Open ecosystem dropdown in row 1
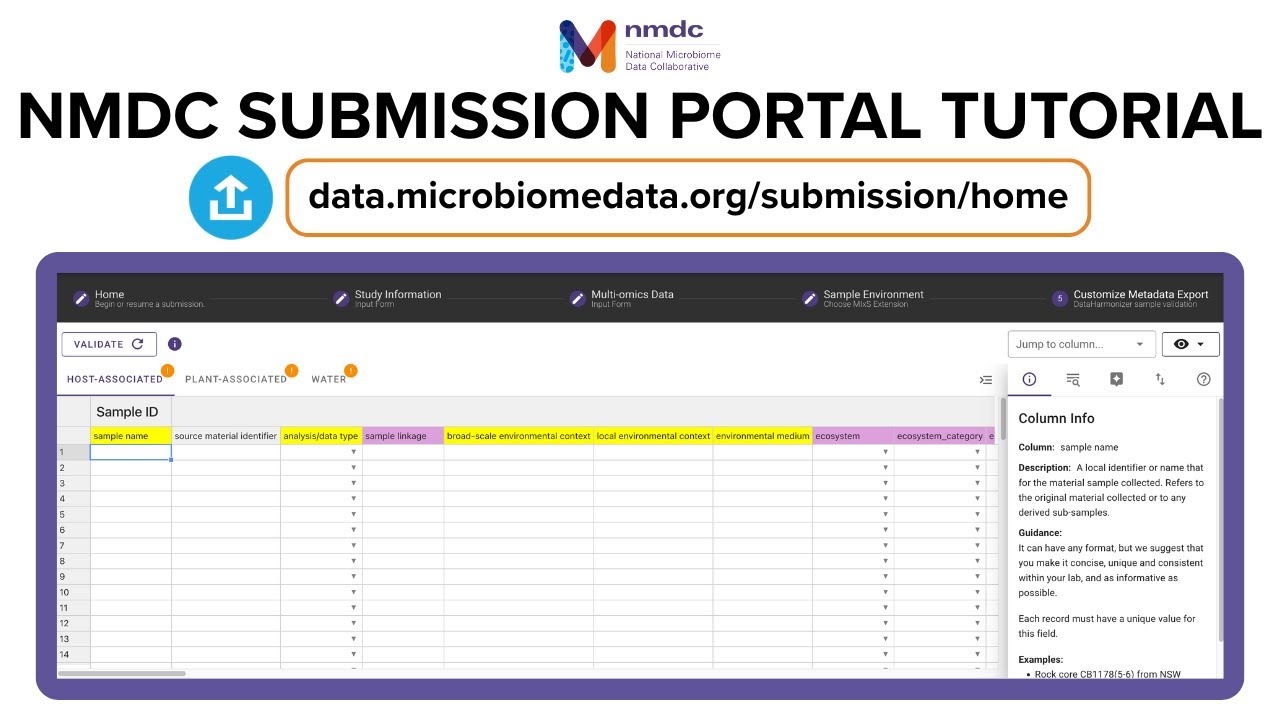The width and height of the screenshot is (1280, 720). pos(885,452)
